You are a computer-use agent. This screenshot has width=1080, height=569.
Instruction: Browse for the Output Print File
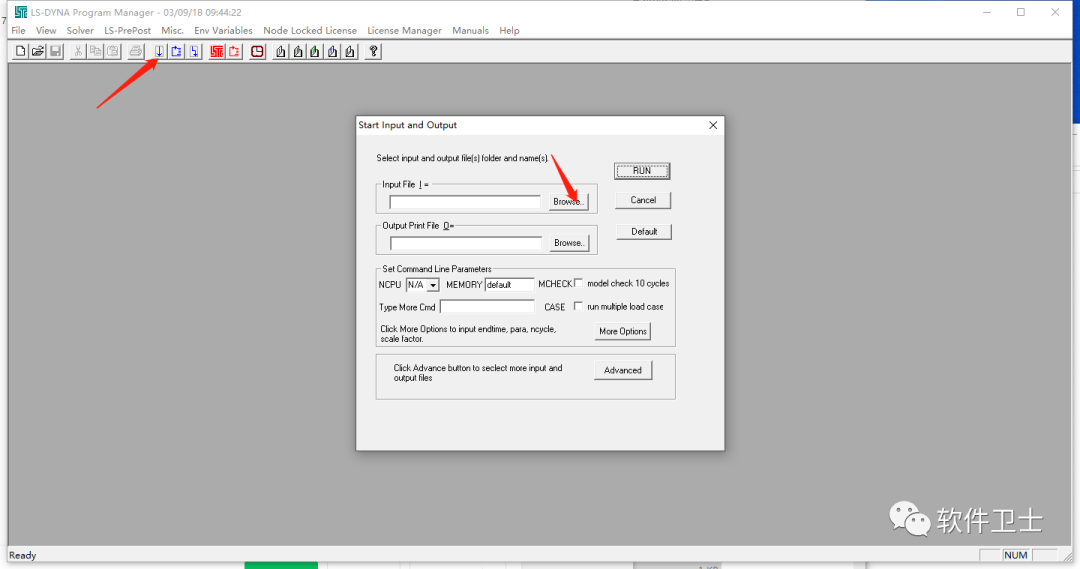click(569, 243)
